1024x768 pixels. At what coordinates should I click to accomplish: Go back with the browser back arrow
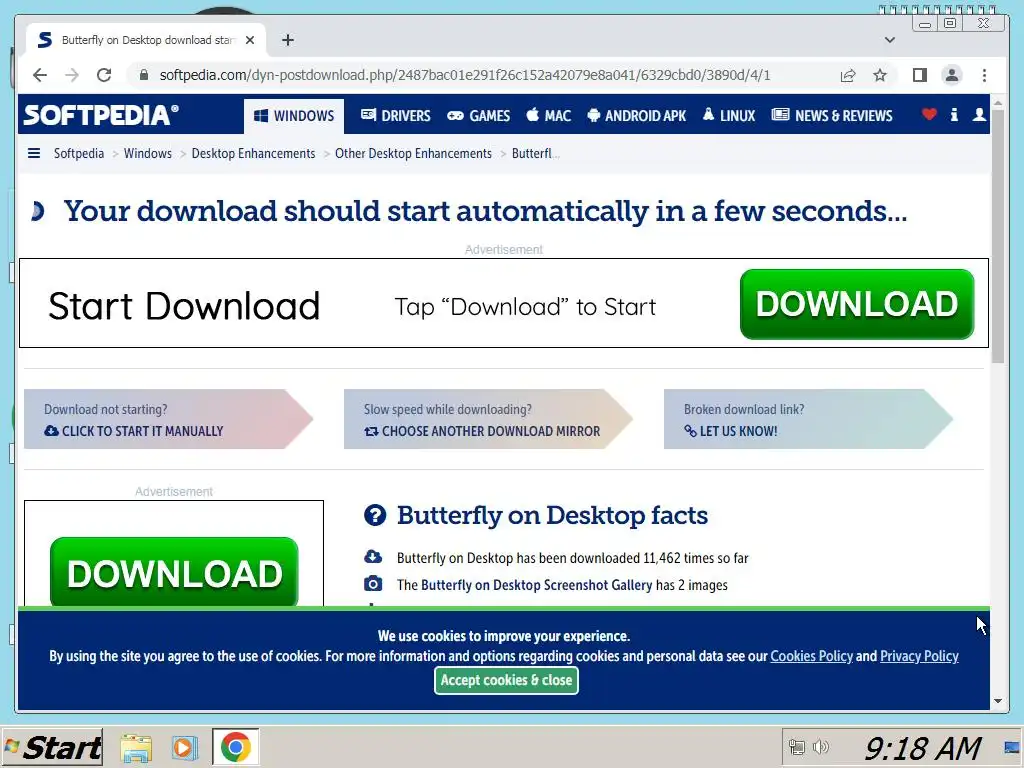[x=40, y=75]
